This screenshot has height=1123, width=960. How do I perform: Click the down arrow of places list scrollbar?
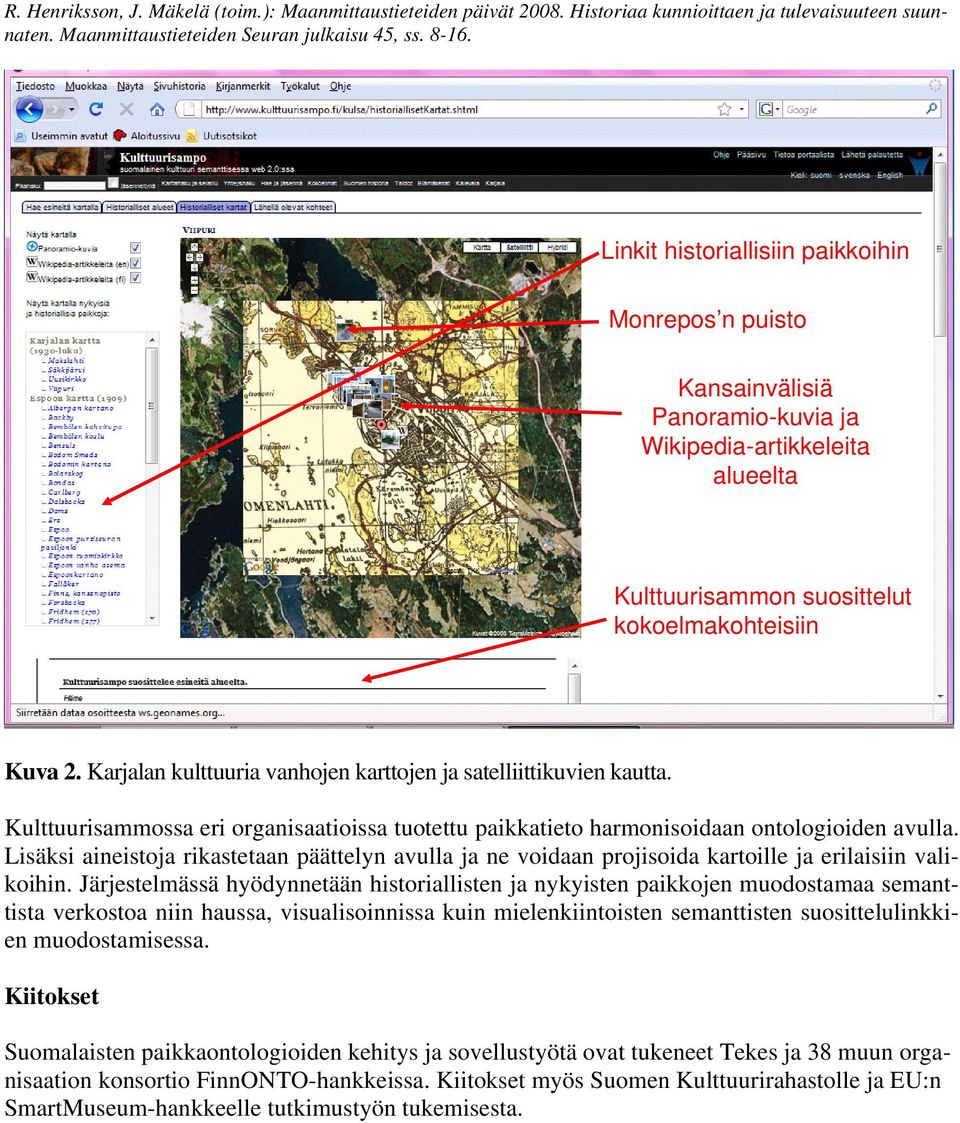[x=152, y=618]
